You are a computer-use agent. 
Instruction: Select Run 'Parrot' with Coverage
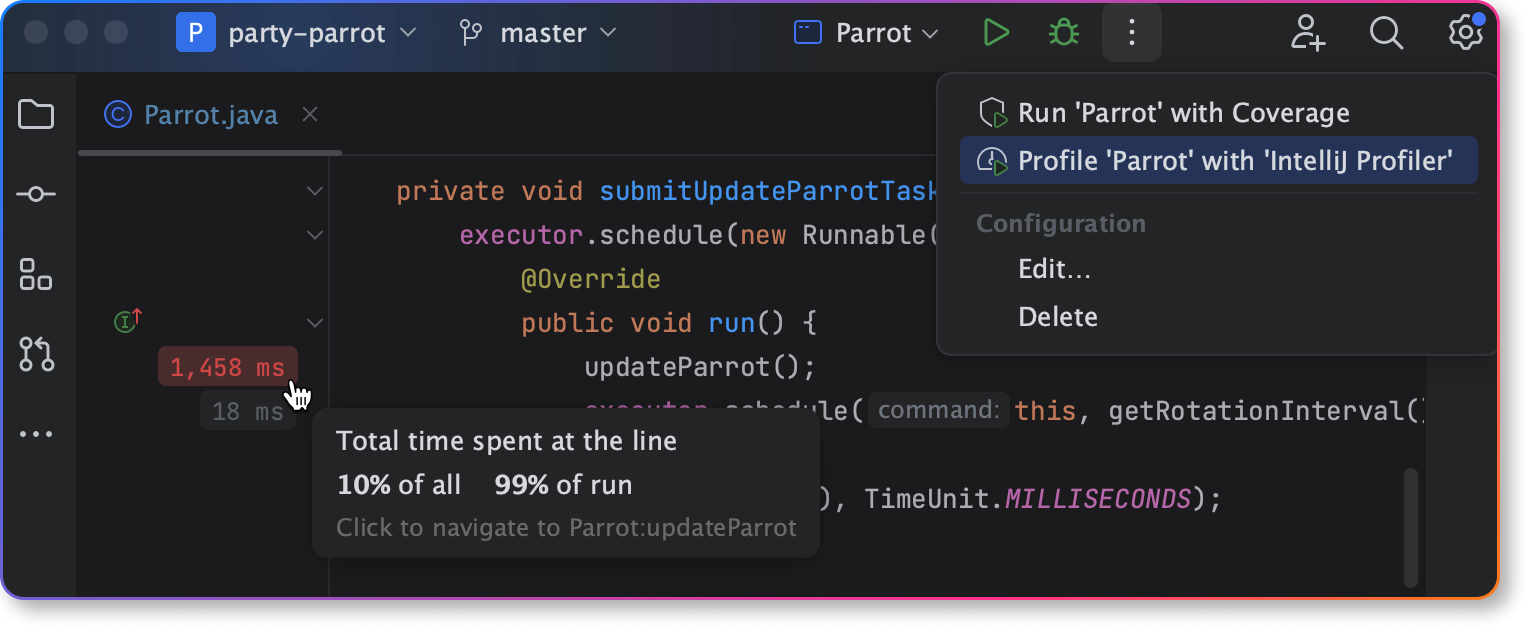point(1218,113)
